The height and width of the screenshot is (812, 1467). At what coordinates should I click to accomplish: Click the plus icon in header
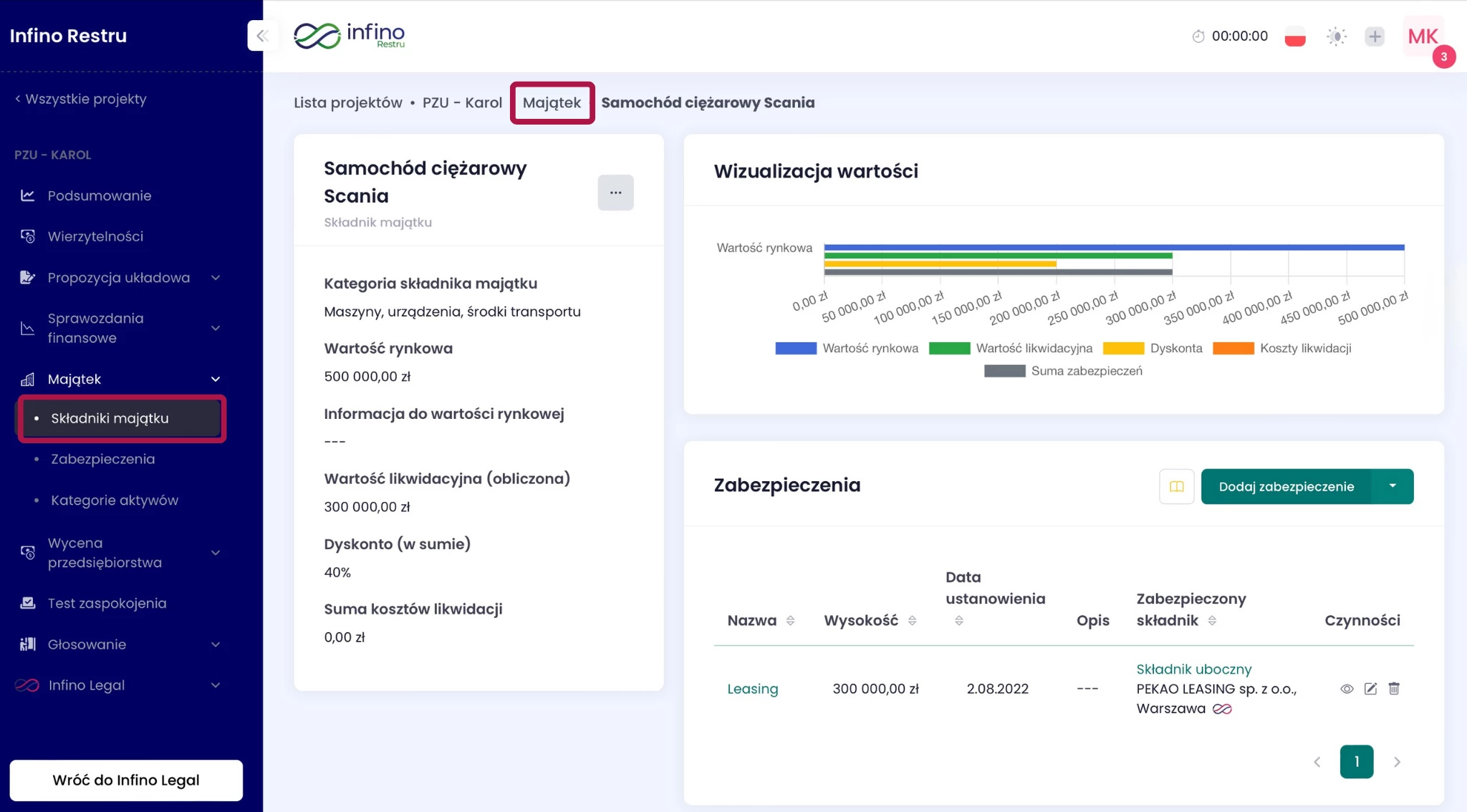pyautogui.click(x=1374, y=37)
